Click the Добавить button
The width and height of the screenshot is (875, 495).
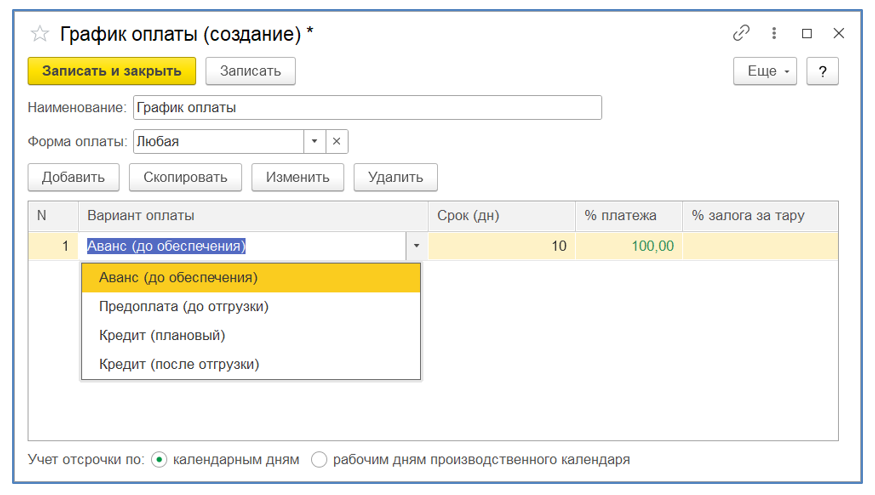click(x=73, y=177)
